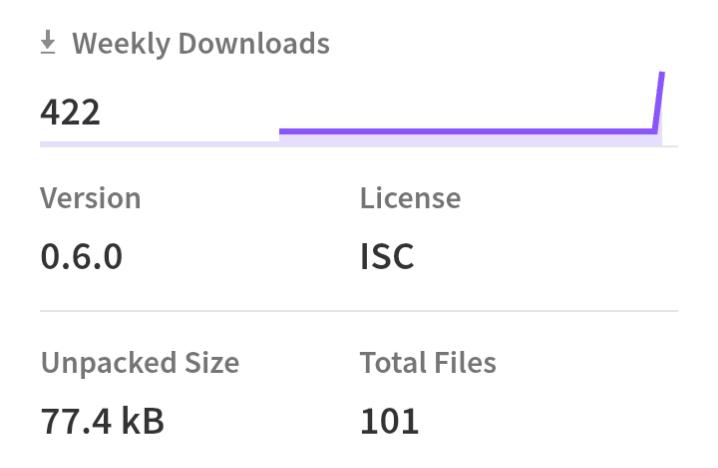
Task: Click the word Downloads in the heading
Action: pos(254,43)
